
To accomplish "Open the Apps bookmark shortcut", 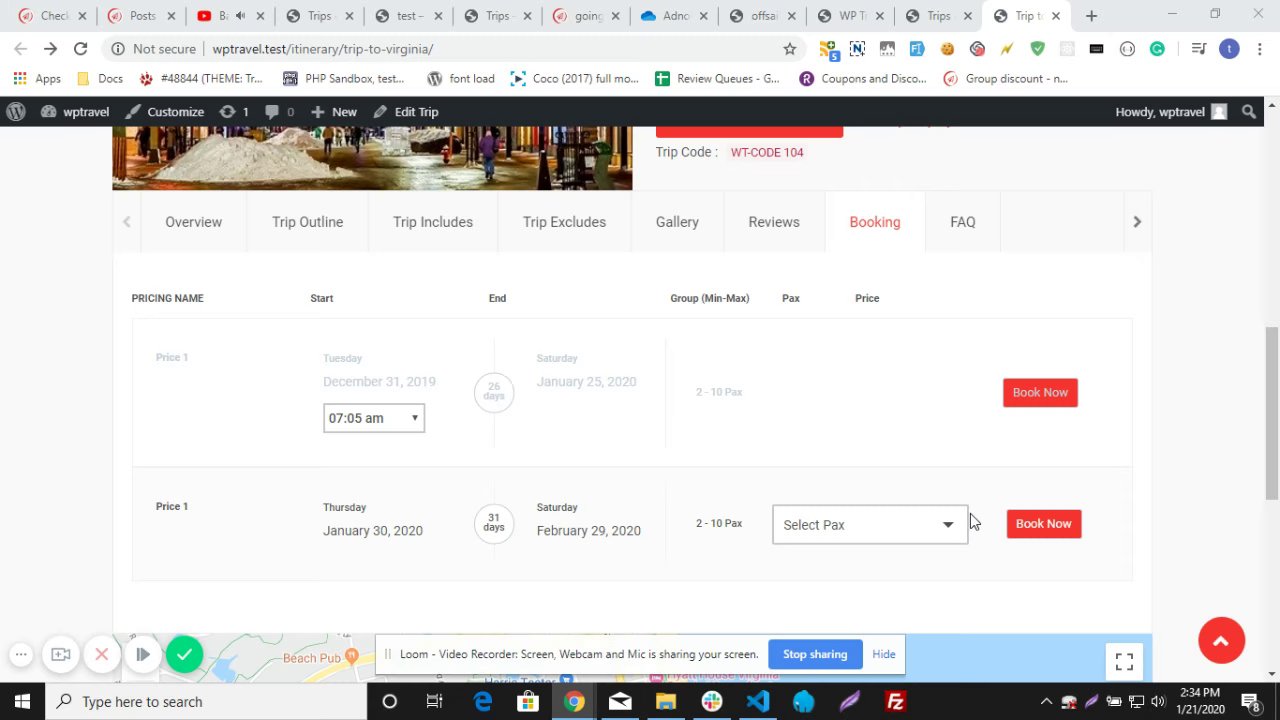I will pyautogui.click(x=37, y=79).
